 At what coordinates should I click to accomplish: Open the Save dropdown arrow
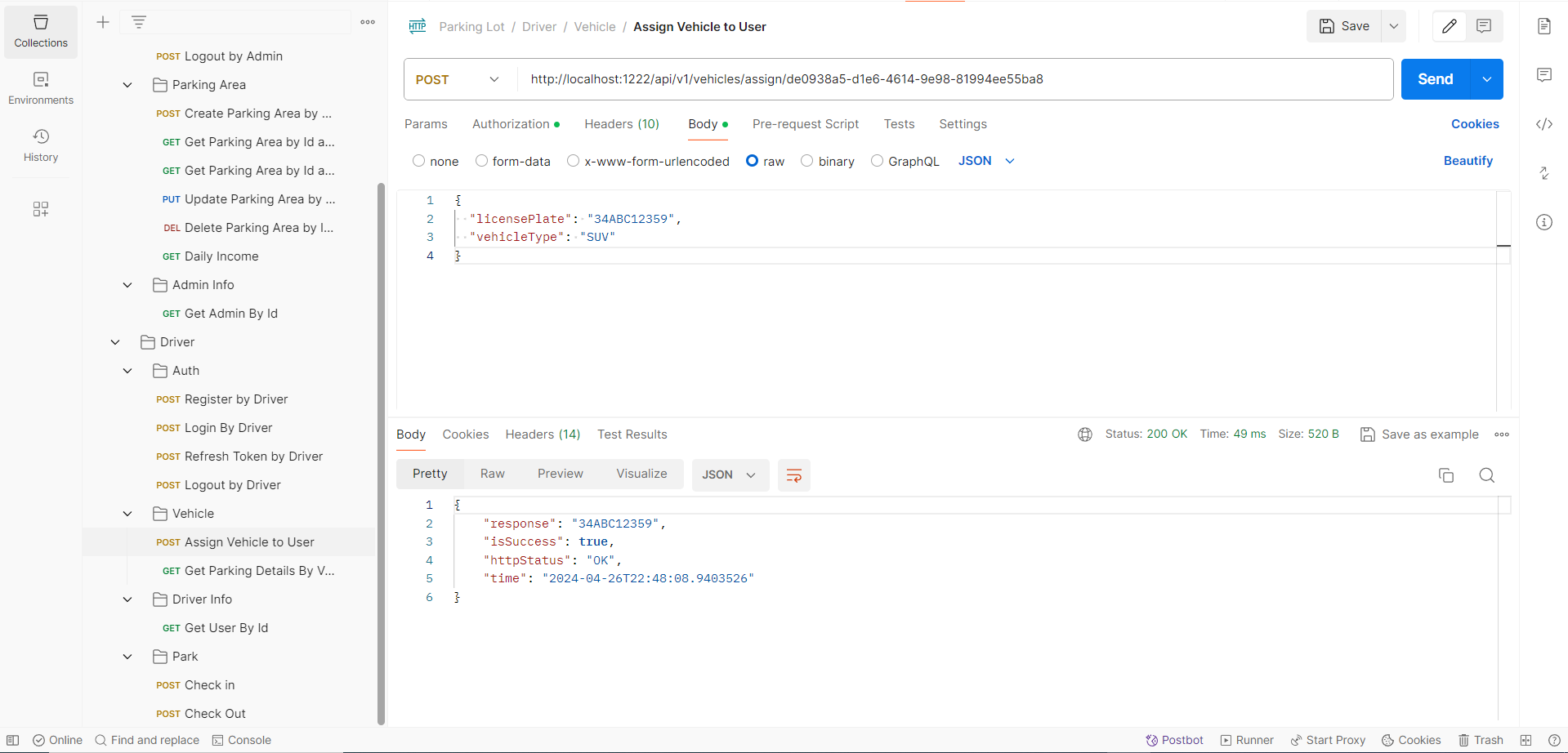[x=1394, y=26]
